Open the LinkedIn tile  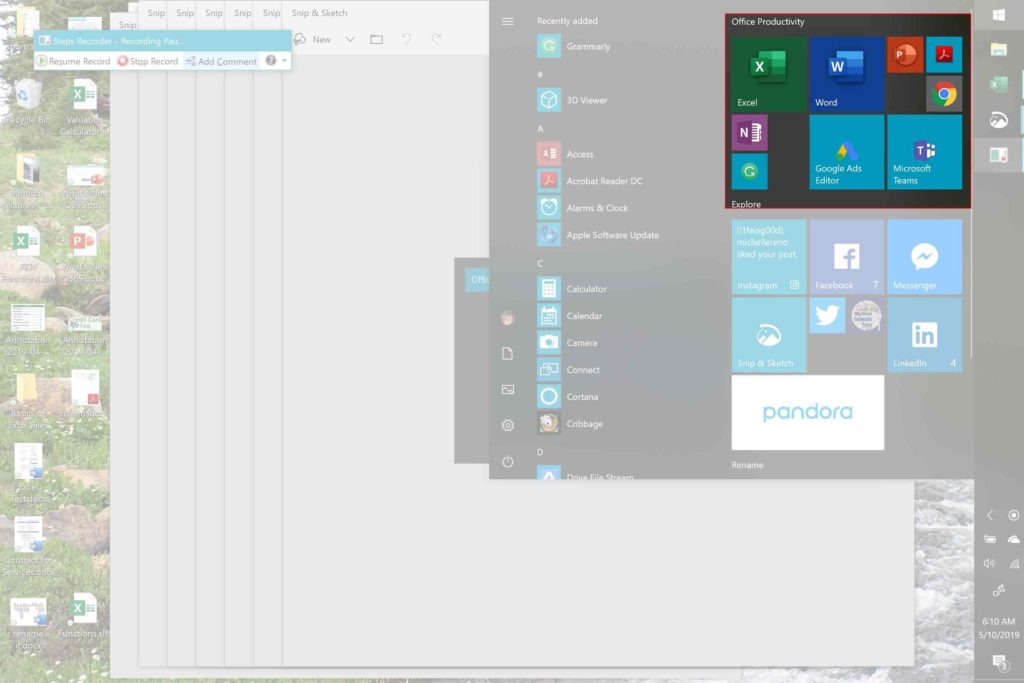[924, 335]
